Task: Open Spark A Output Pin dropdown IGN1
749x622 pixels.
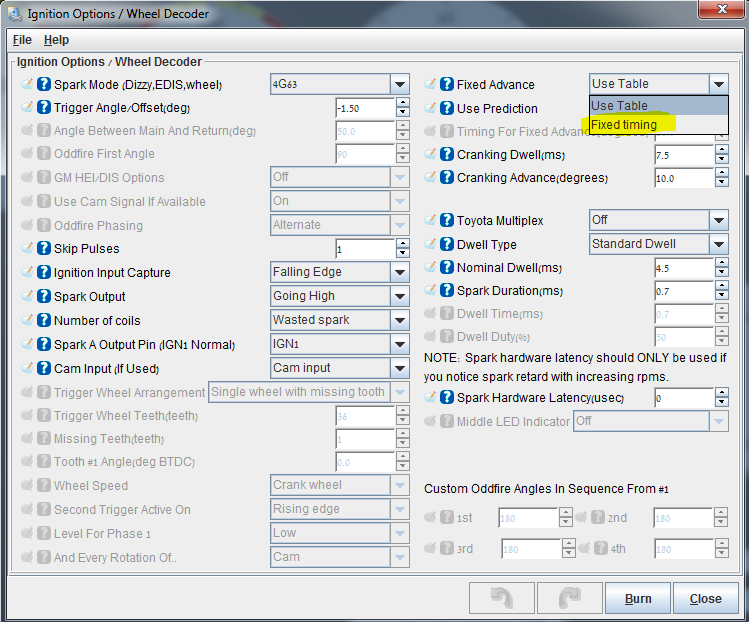Action: 340,344
